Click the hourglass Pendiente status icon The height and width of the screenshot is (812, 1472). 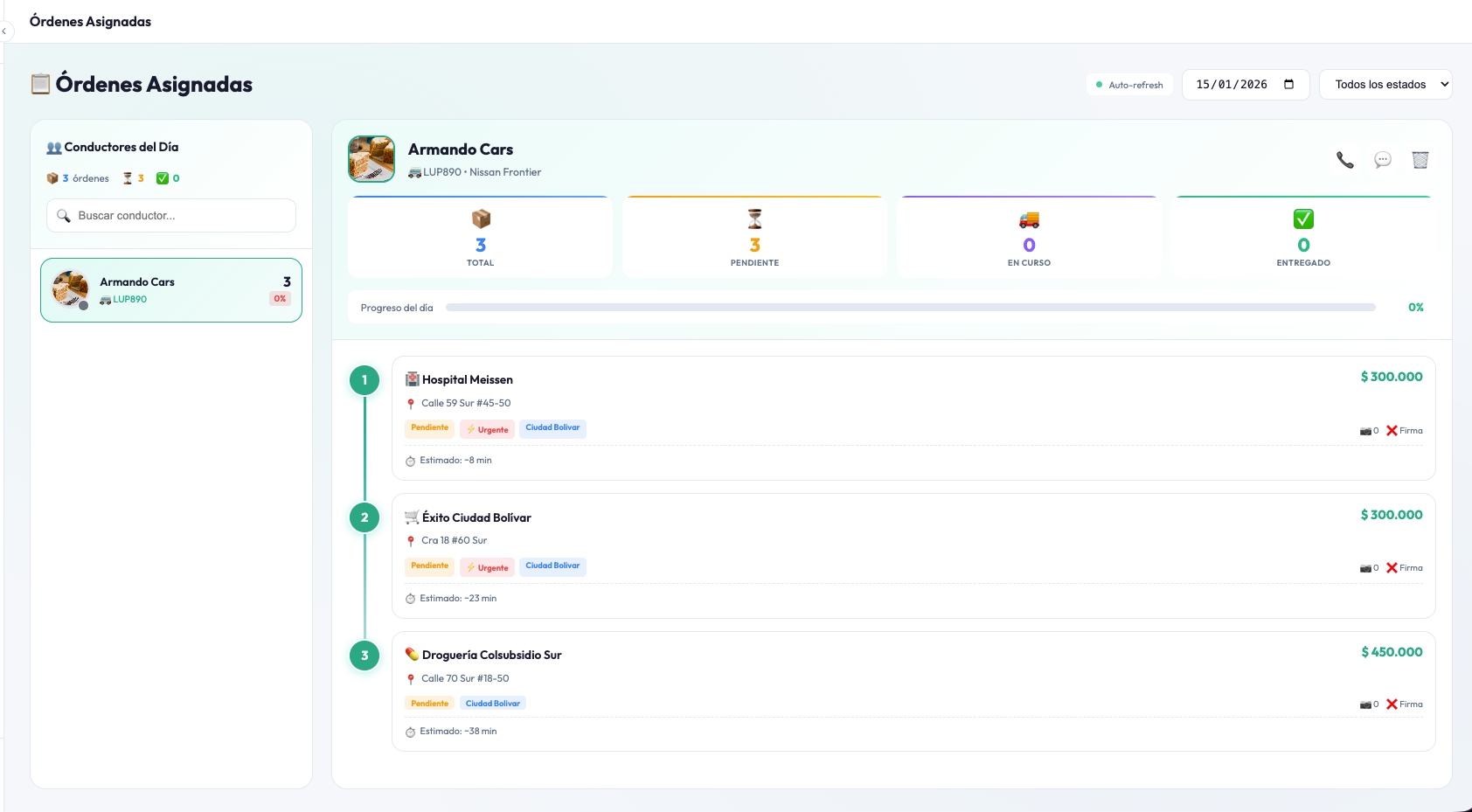(754, 219)
